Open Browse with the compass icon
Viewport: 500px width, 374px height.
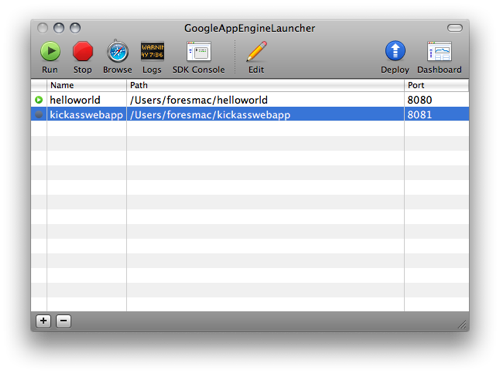coord(118,51)
